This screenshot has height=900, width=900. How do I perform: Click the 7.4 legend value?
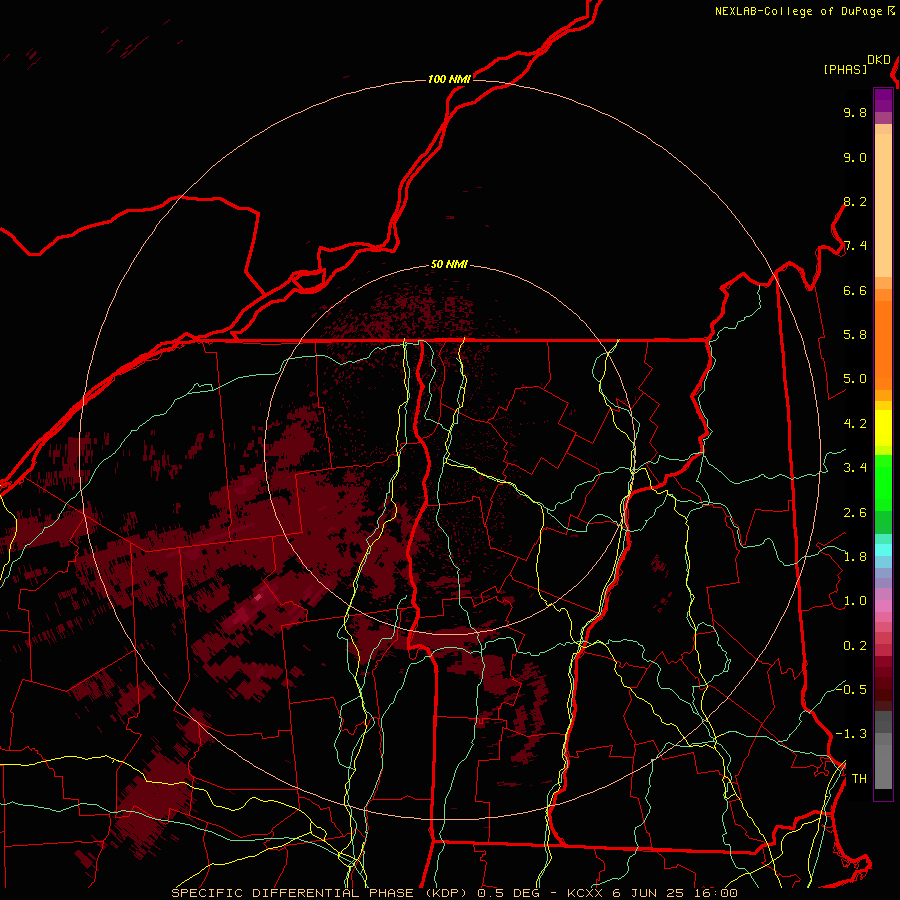tap(855, 246)
